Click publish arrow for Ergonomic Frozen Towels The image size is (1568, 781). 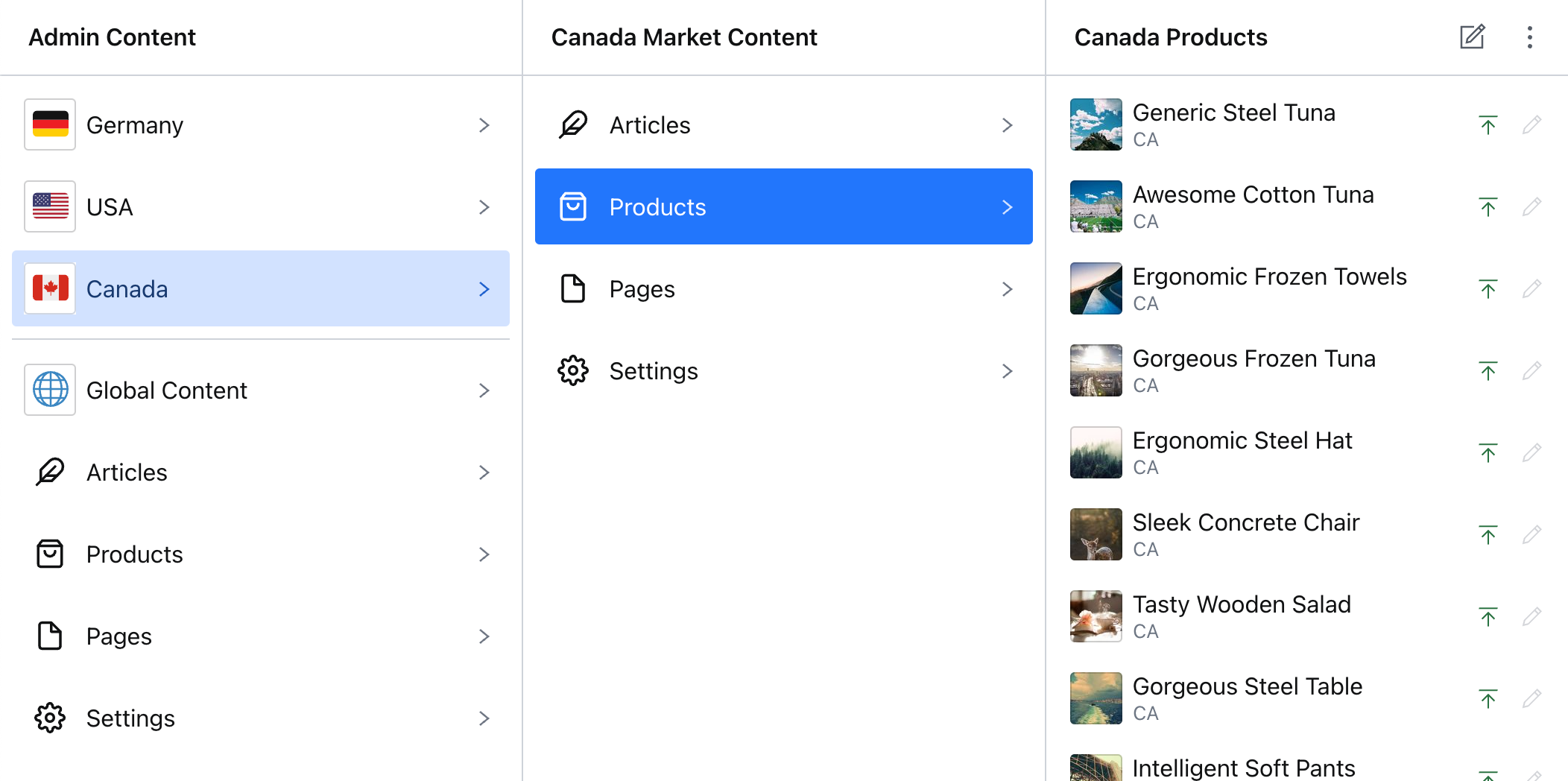click(x=1488, y=289)
